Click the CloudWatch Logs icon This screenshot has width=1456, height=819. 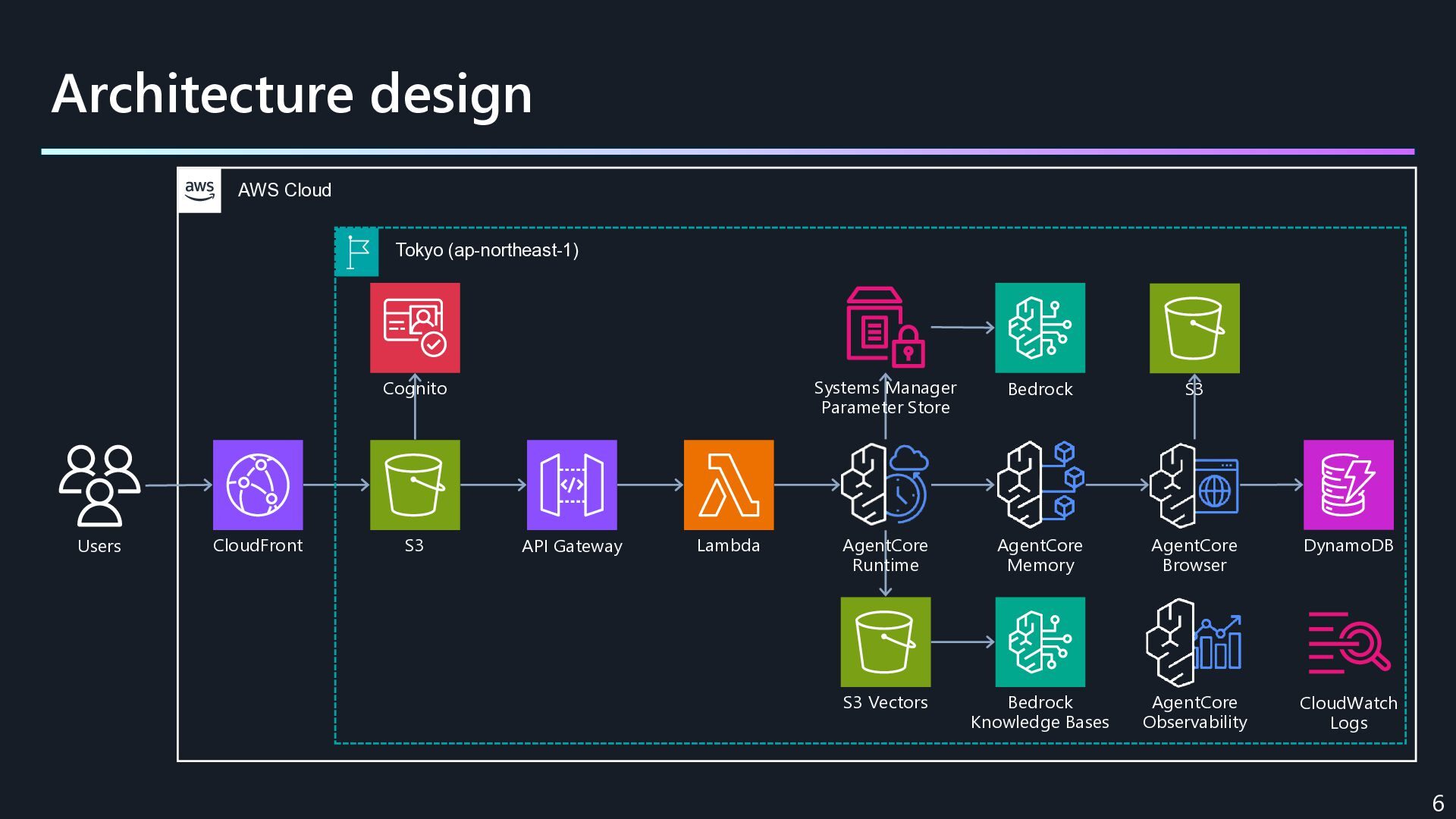click(x=1348, y=642)
